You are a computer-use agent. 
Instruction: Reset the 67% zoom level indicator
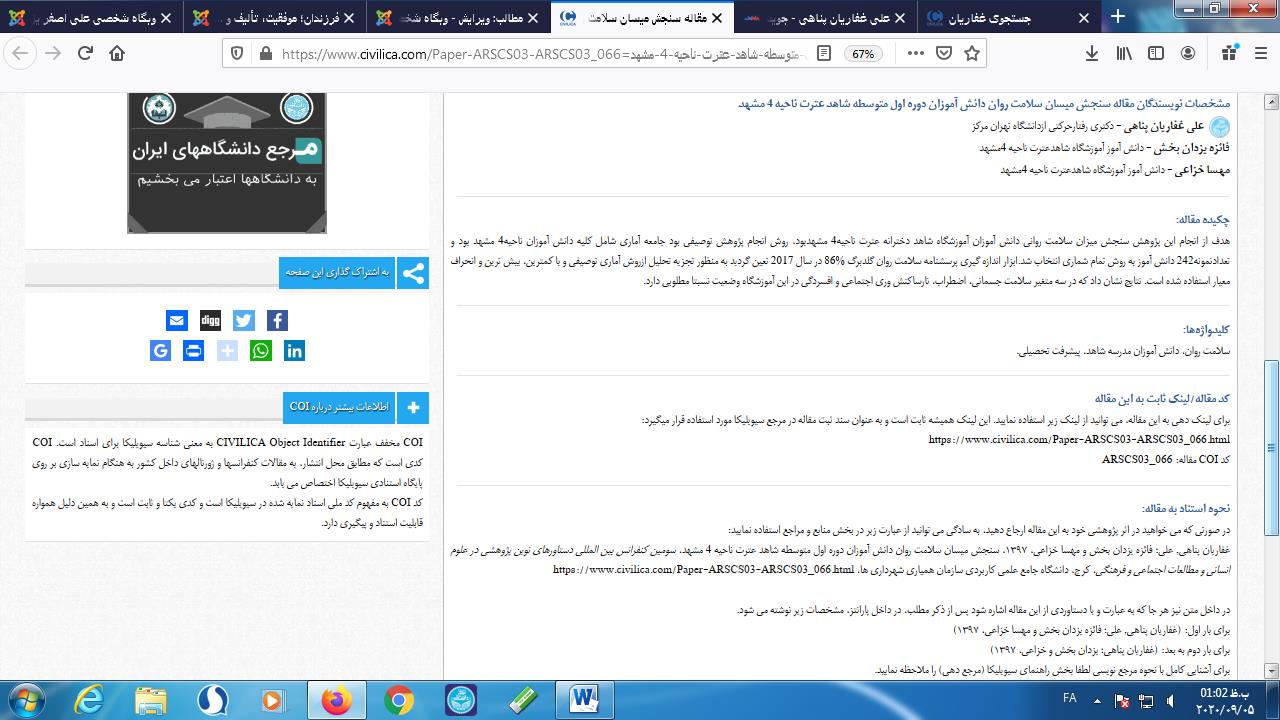coord(863,54)
